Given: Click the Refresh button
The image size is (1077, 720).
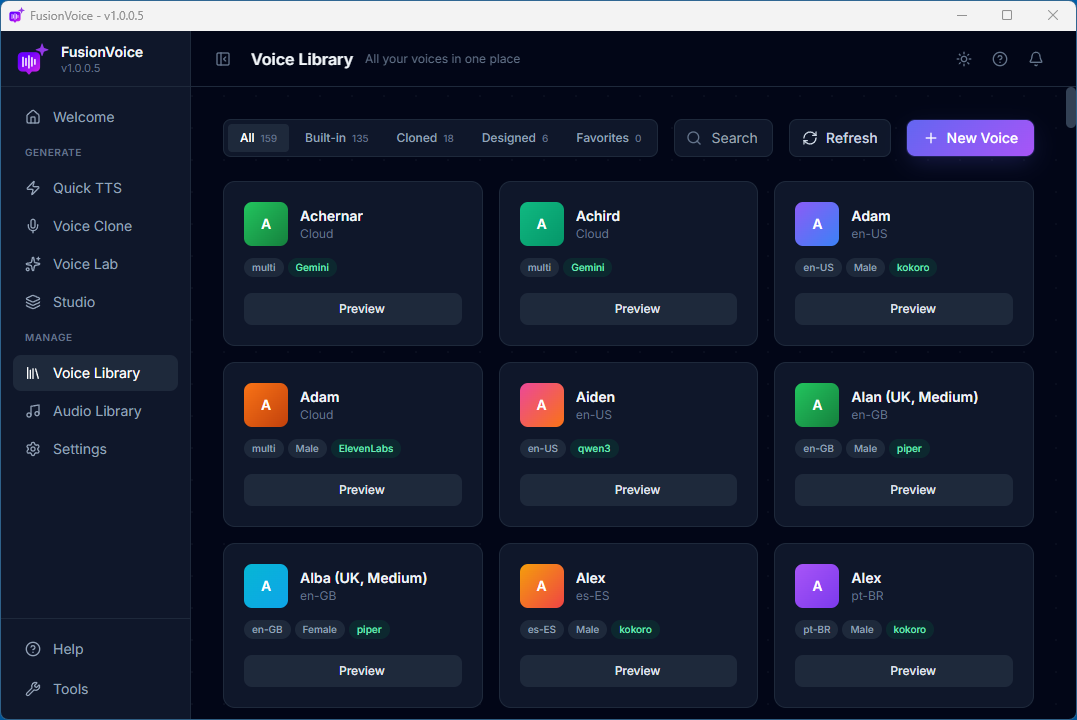Looking at the screenshot, I should click(839, 138).
